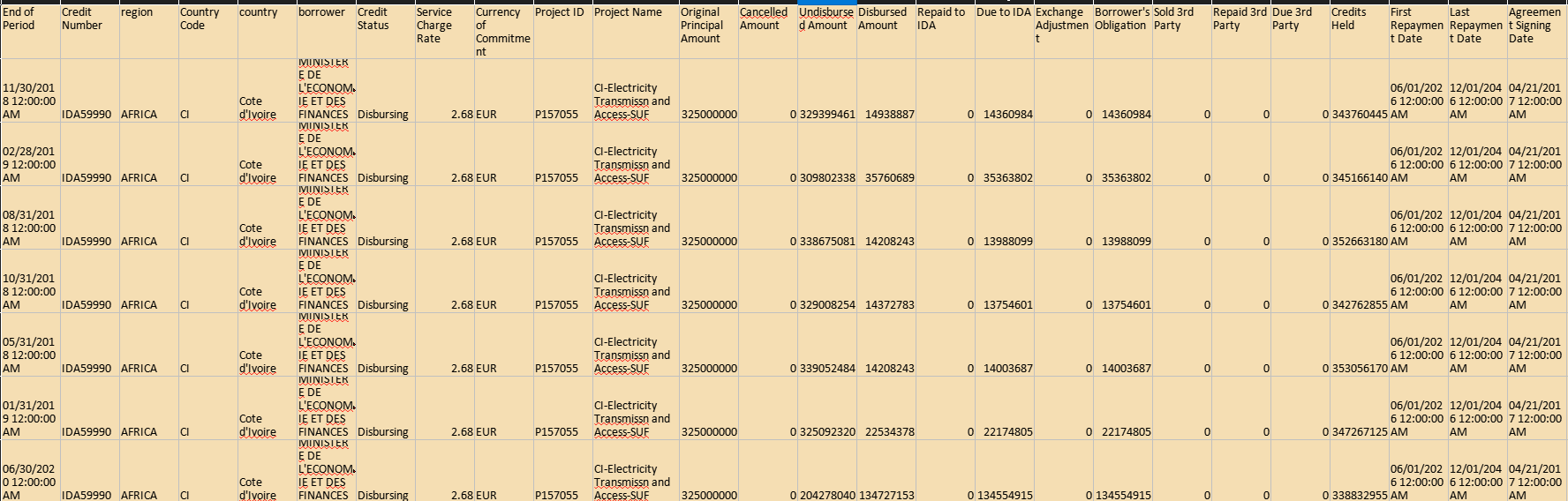Click credits held cell 345166140

pos(1359,154)
